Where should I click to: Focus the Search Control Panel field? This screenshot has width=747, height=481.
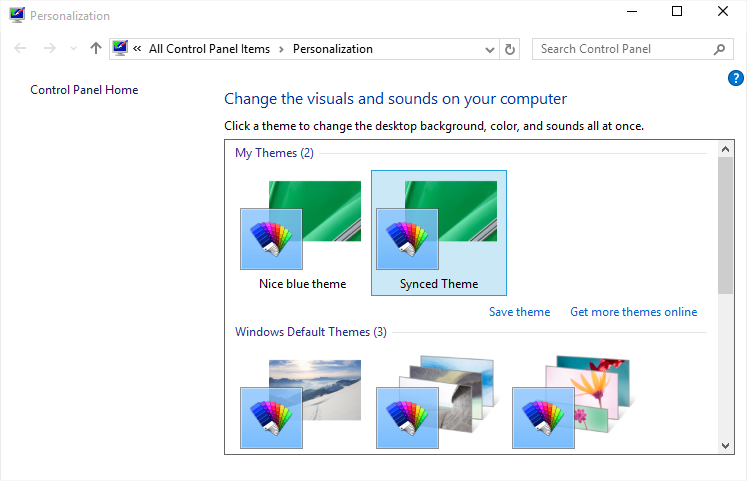(632, 49)
